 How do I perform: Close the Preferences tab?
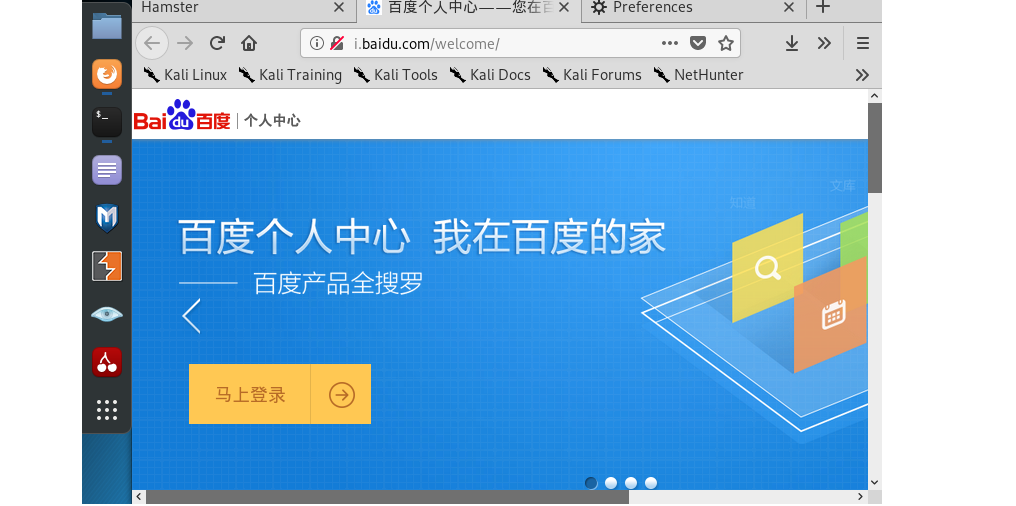point(789,8)
